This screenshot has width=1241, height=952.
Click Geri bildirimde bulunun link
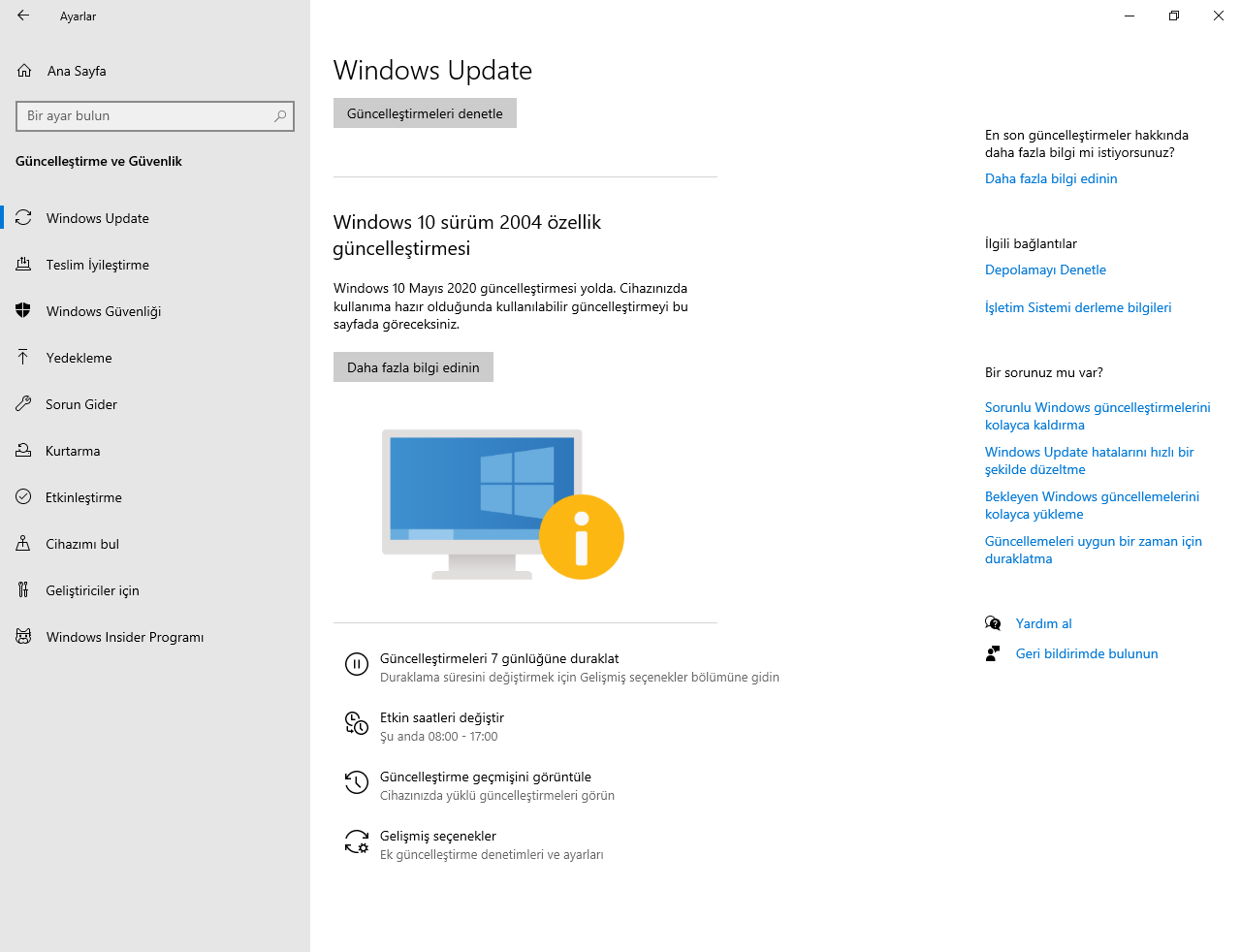(1087, 653)
